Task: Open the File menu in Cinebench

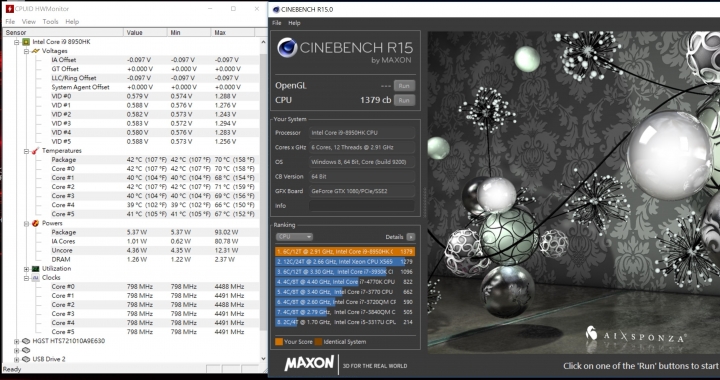Action: 276,23
